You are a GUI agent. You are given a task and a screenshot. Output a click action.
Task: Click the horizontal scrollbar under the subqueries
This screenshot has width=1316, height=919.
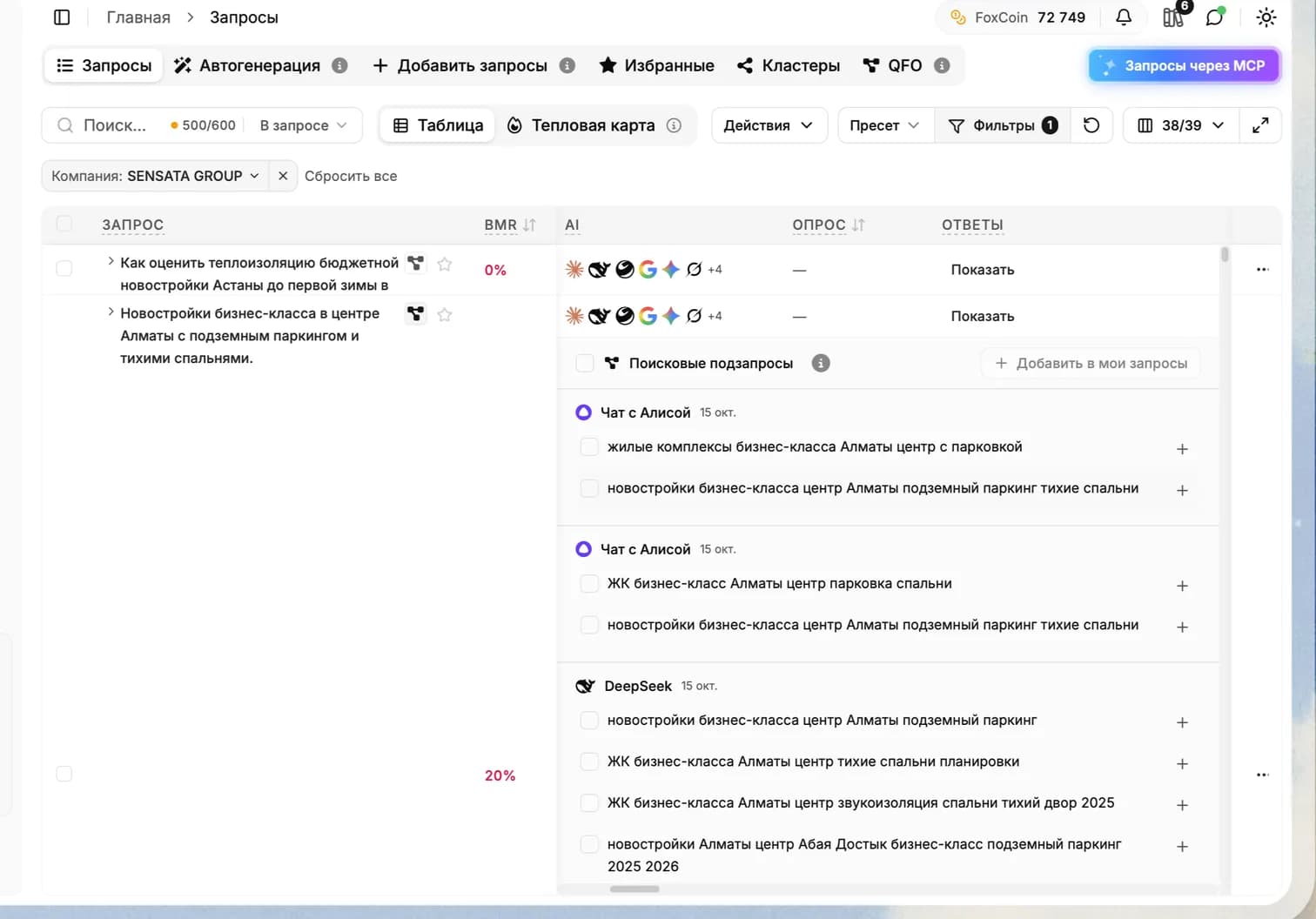[x=634, y=889]
